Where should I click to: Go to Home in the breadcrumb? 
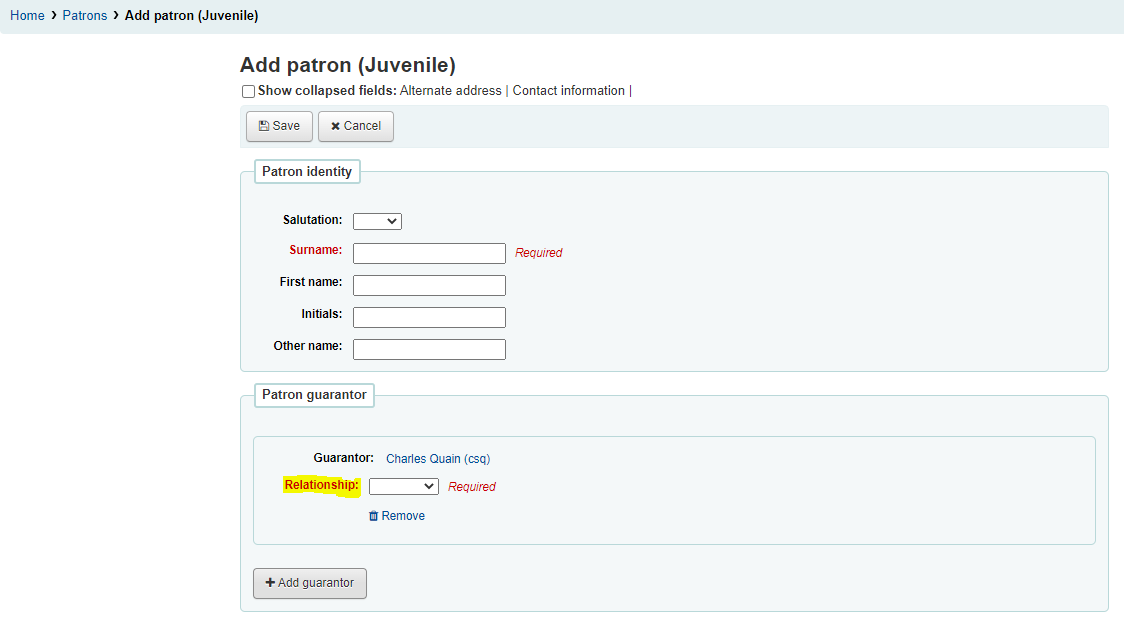click(27, 15)
